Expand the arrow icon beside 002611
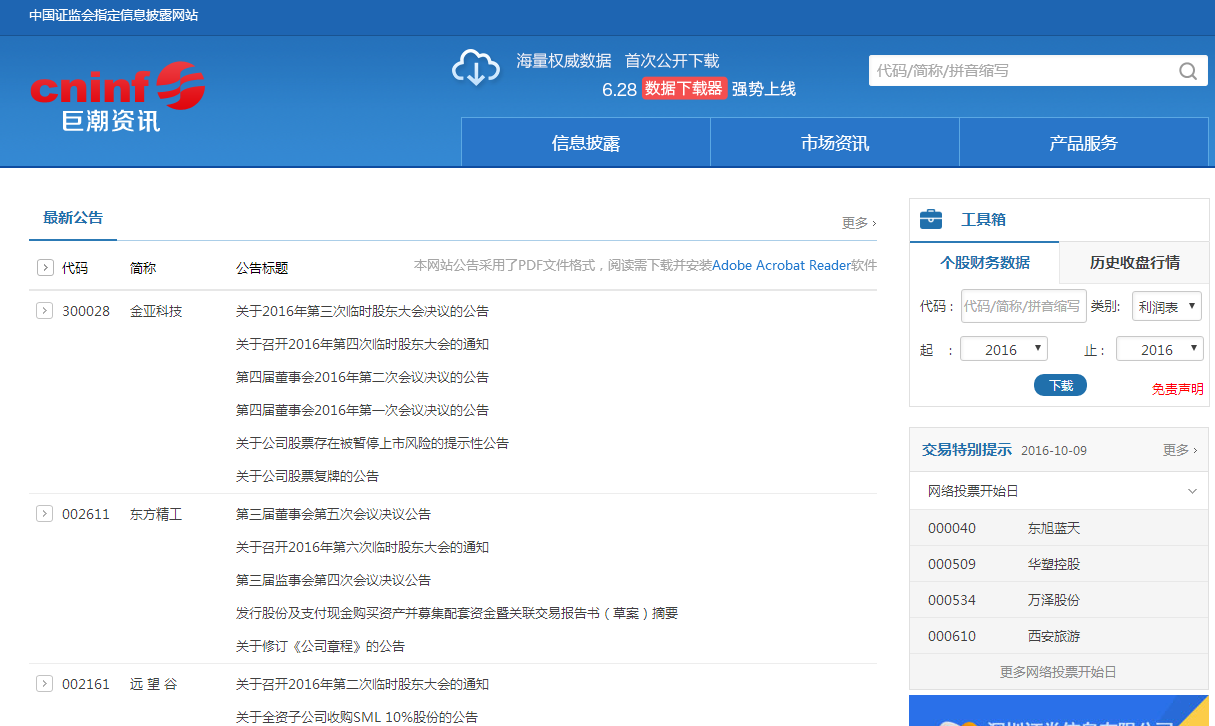 44,514
